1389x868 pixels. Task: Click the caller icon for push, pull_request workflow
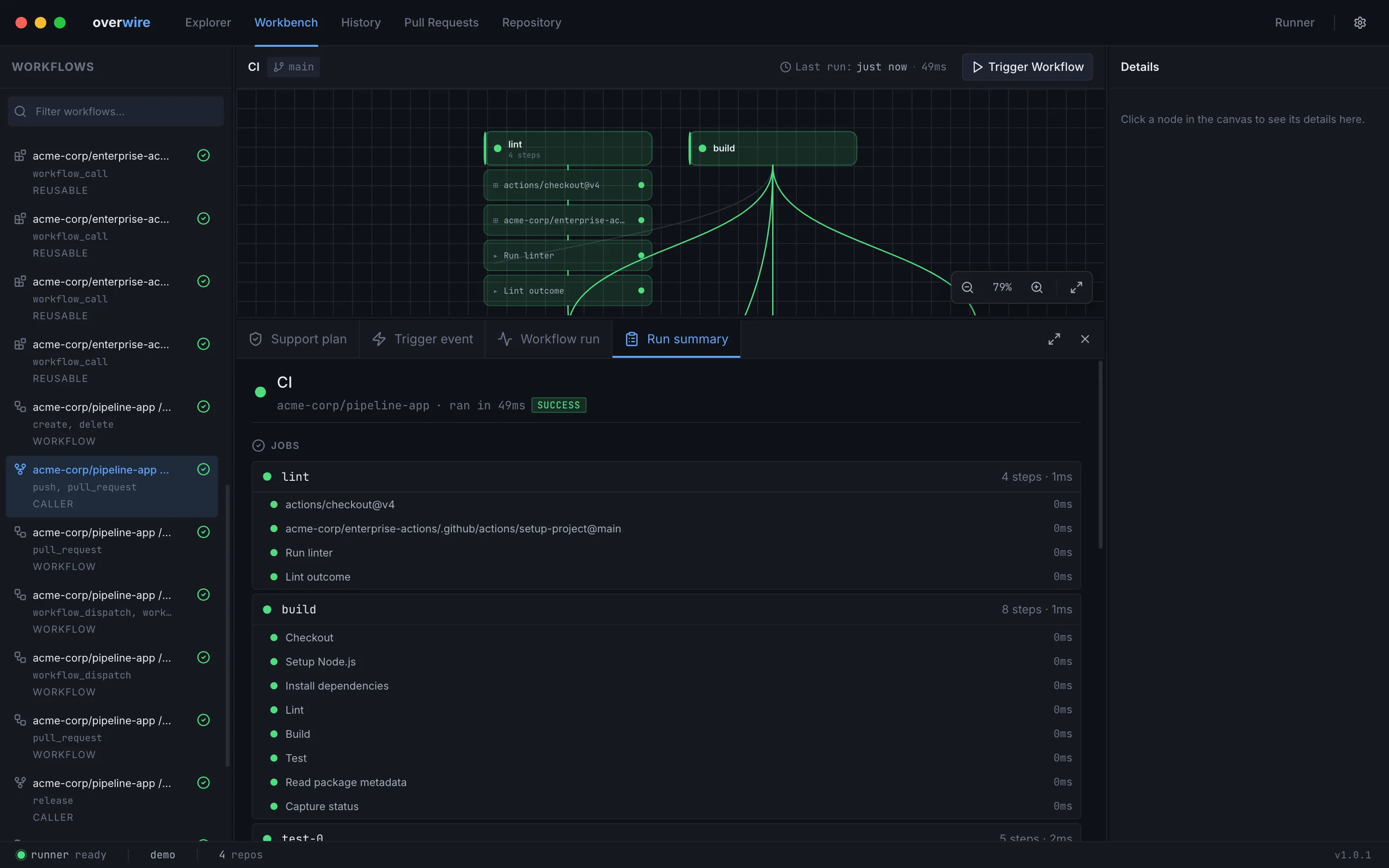(x=20, y=470)
